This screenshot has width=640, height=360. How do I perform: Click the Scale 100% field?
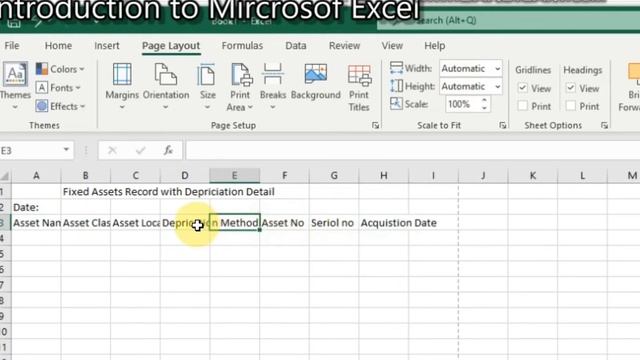[463, 104]
